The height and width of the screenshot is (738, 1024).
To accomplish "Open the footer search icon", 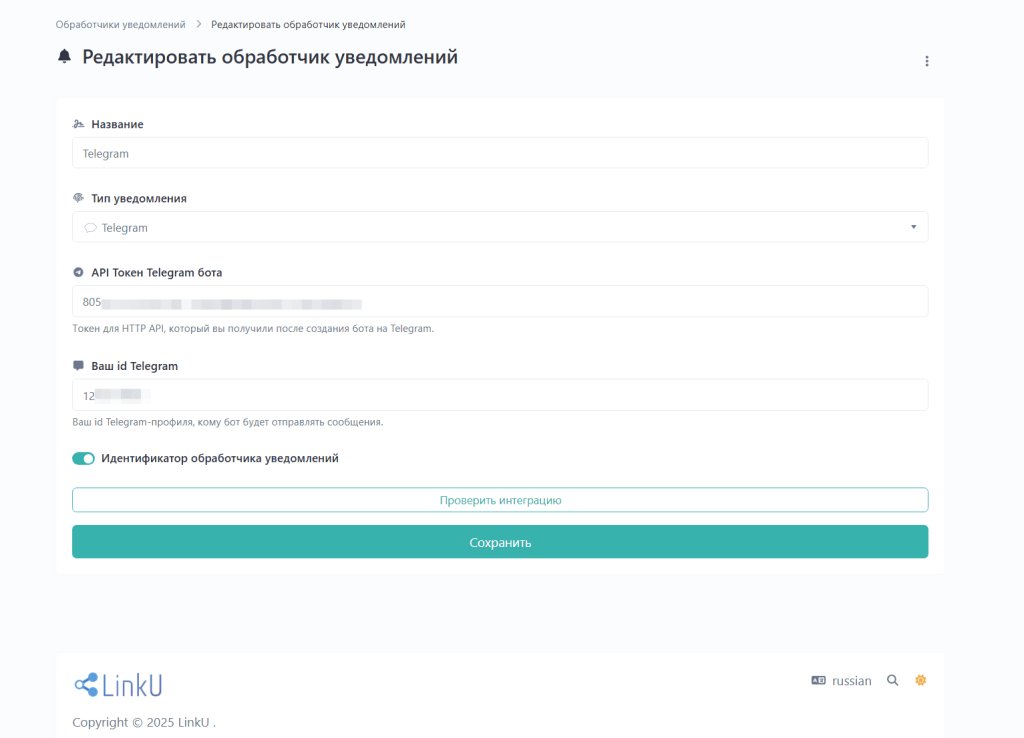I will [x=892, y=681].
